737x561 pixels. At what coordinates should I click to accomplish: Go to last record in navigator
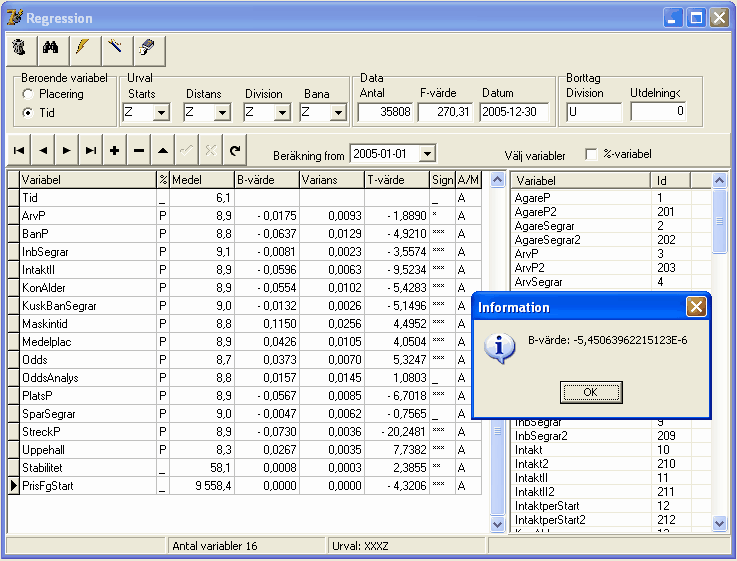[x=91, y=150]
